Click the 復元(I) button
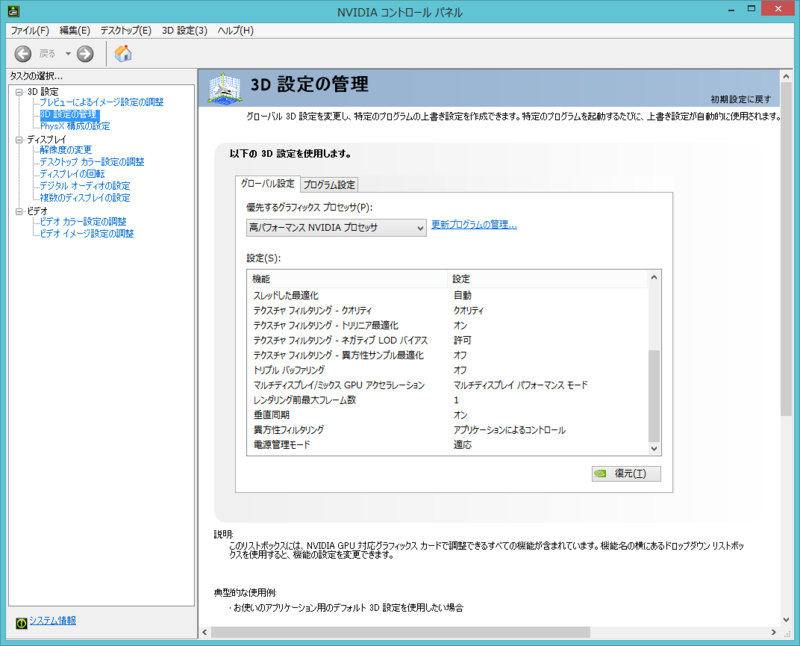The height and width of the screenshot is (646, 800). pyautogui.click(x=625, y=473)
